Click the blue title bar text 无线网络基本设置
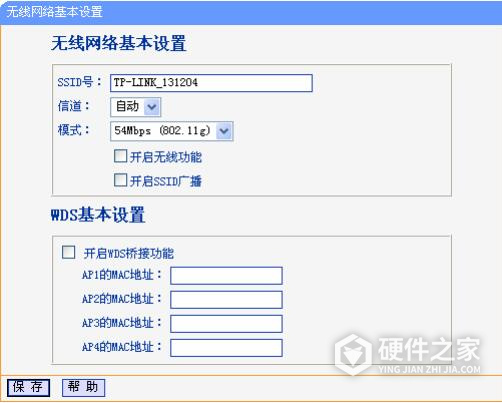This screenshot has width=502, height=403. [x=54, y=12]
